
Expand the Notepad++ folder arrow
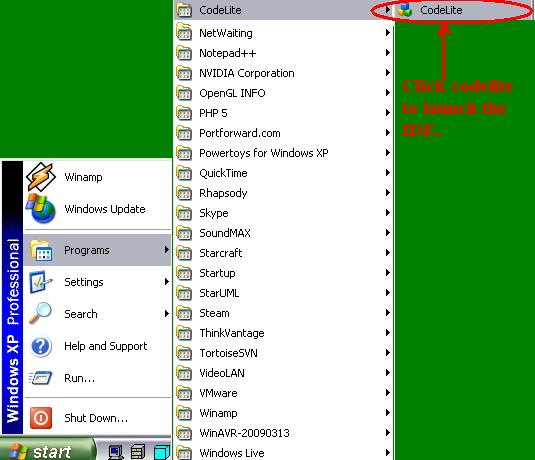point(388,53)
